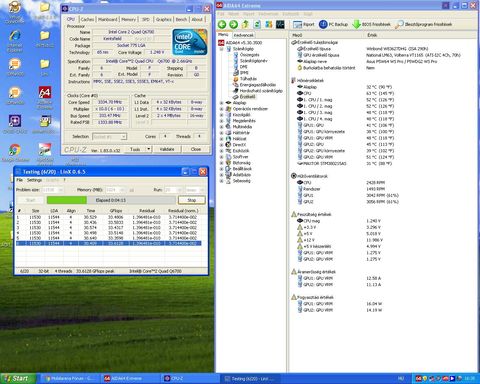Open the Tools dropdown arrow in CPU-Z

pos(149,149)
